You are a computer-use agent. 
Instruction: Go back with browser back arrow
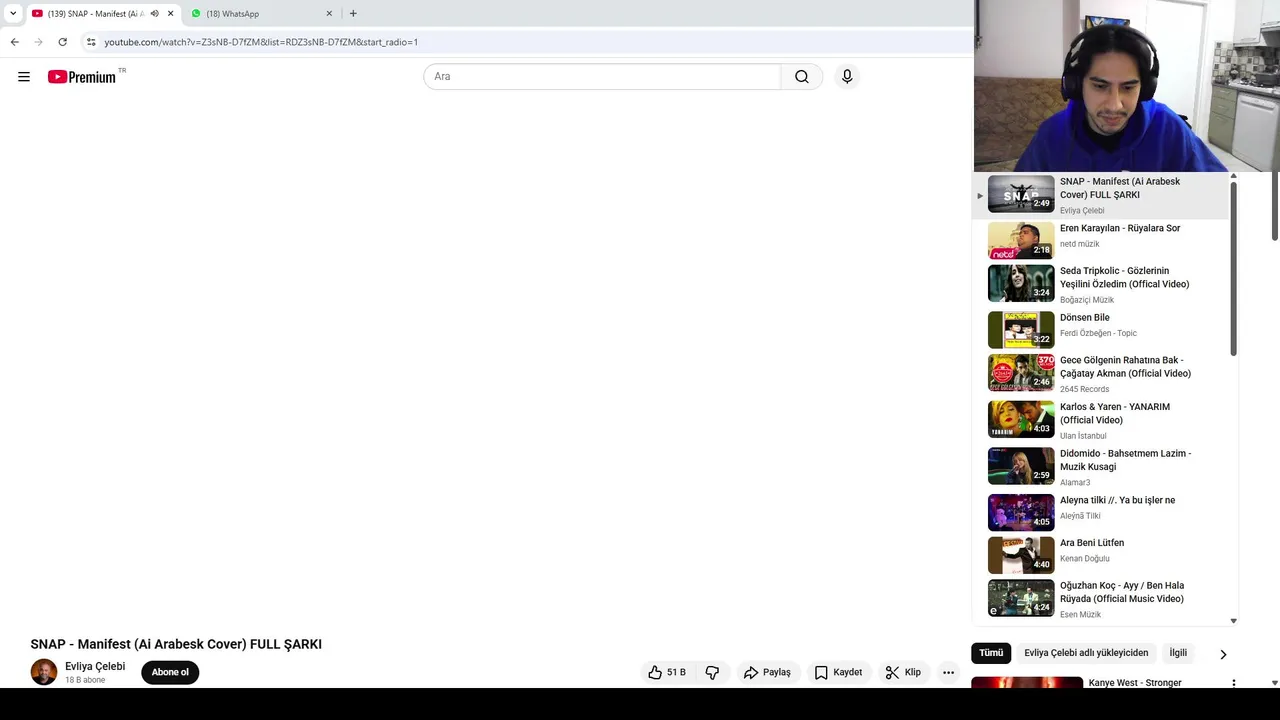15,42
